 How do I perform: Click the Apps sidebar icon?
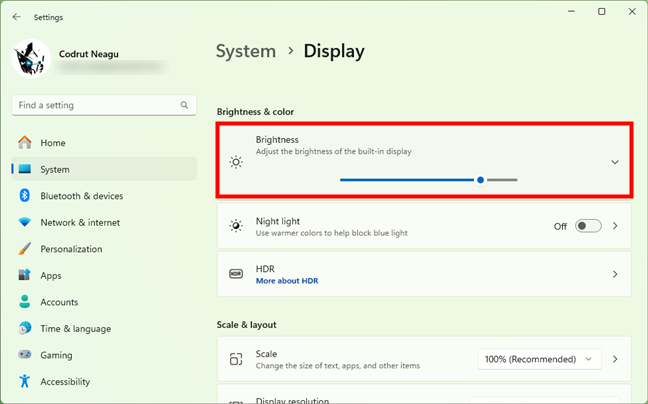(x=25, y=275)
